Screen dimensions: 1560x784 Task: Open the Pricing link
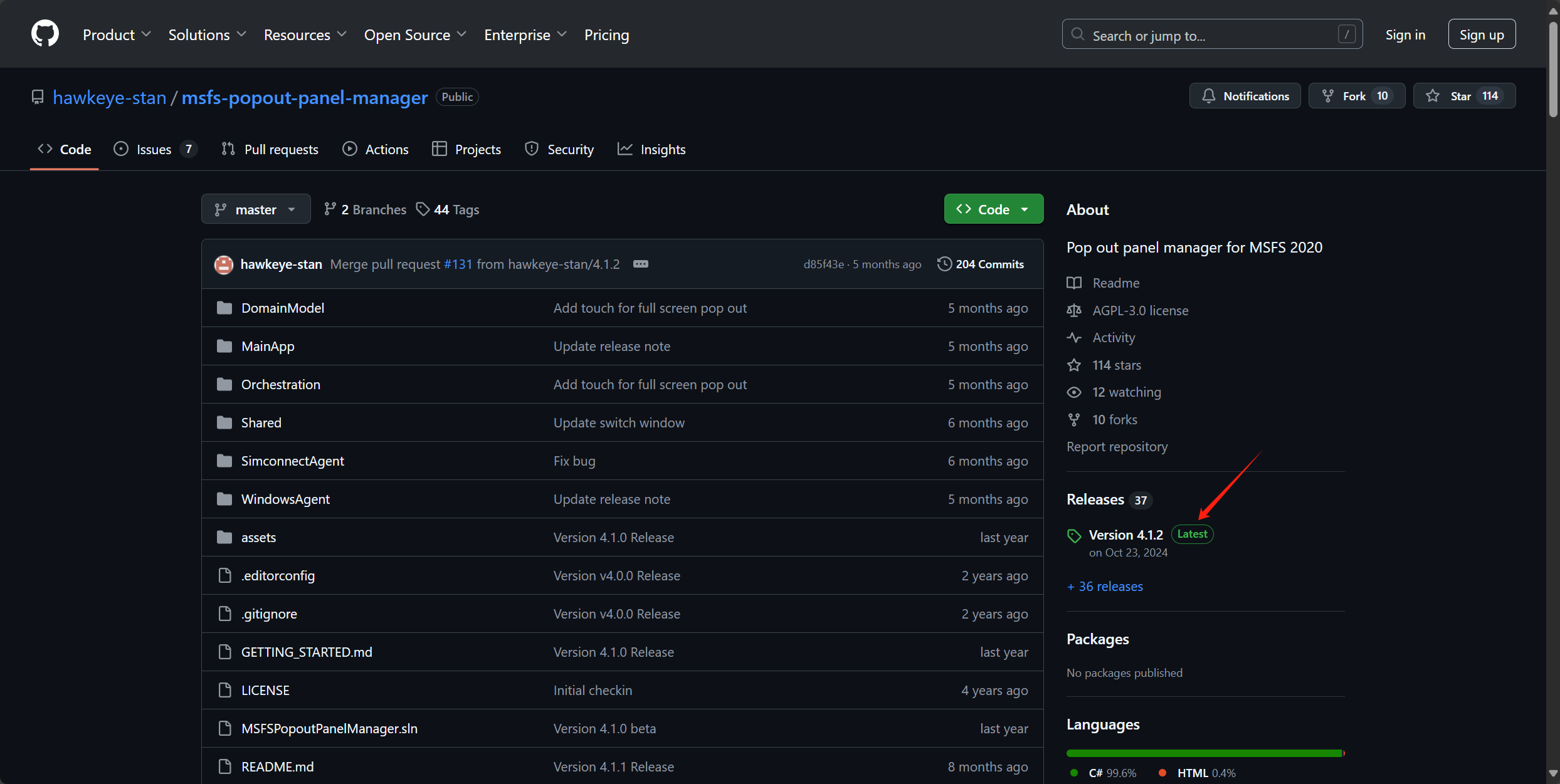(606, 34)
